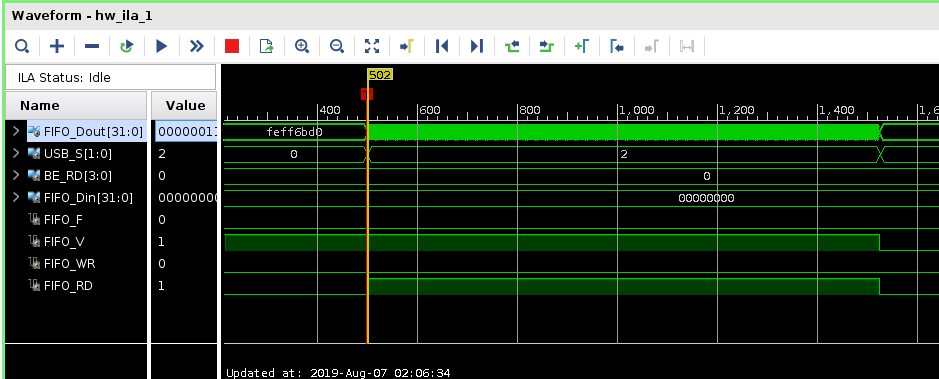The width and height of the screenshot is (939, 379).
Task: Click the yellow 502 cursor marker
Action: click(380, 75)
